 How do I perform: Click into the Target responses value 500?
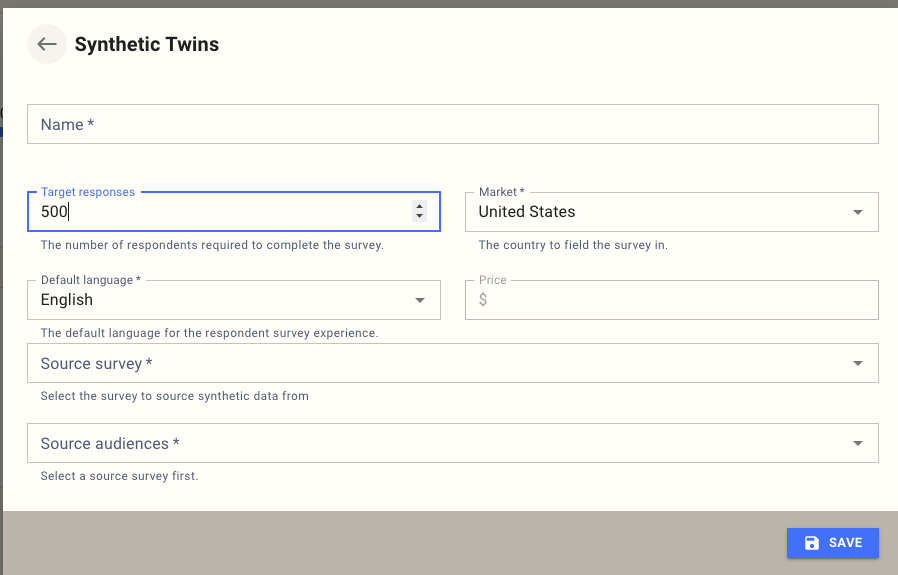[52, 212]
